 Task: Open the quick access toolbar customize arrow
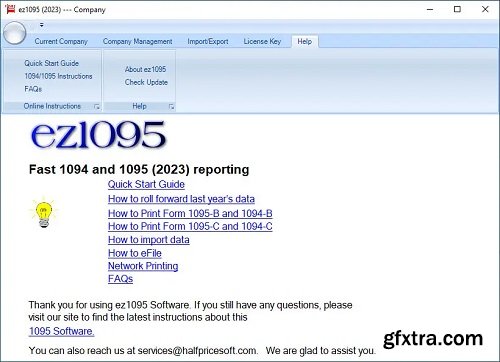[42, 25]
